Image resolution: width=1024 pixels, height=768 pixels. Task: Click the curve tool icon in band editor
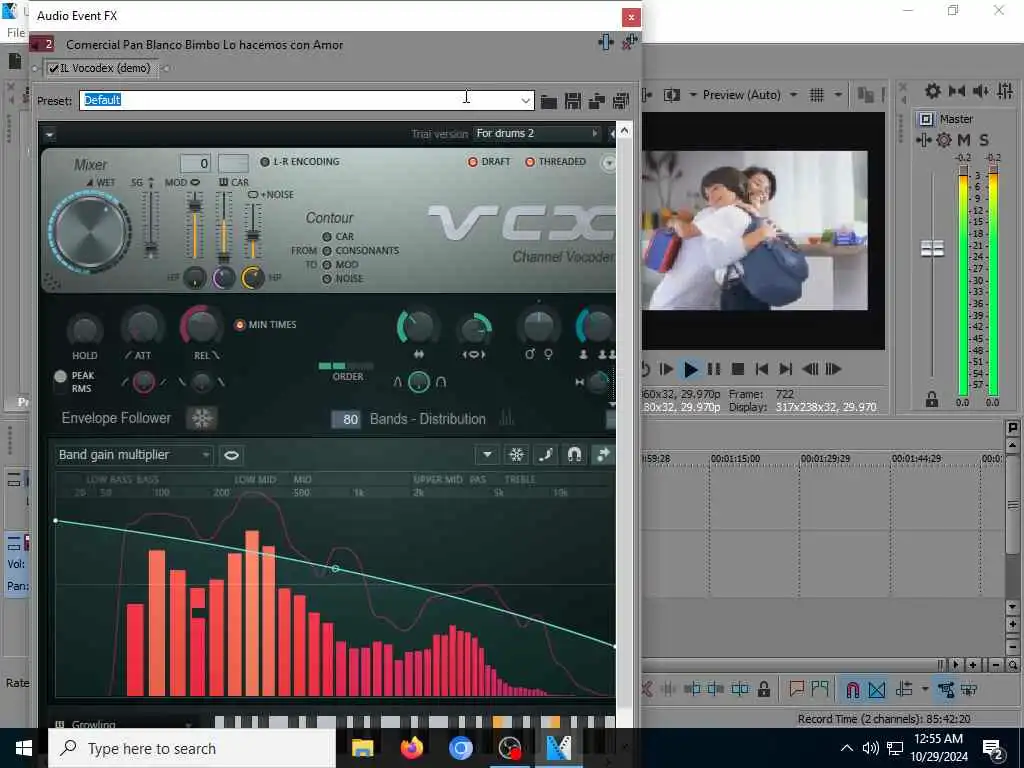click(x=546, y=455)
